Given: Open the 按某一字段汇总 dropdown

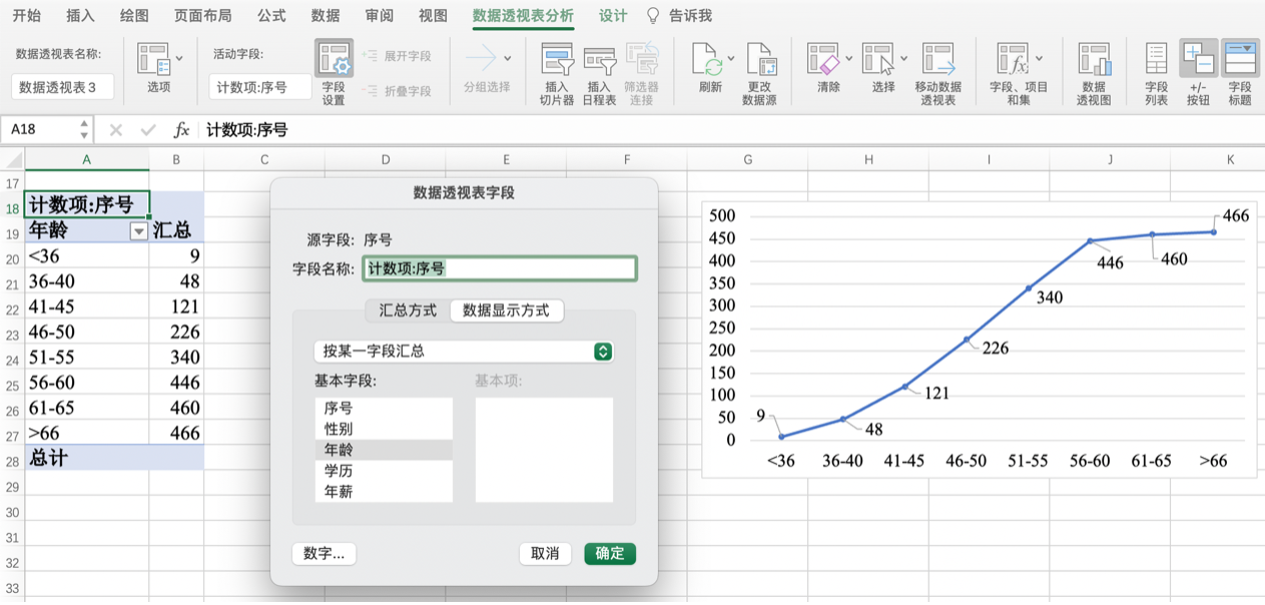Looking at the screenshot, I should [602, 351].
